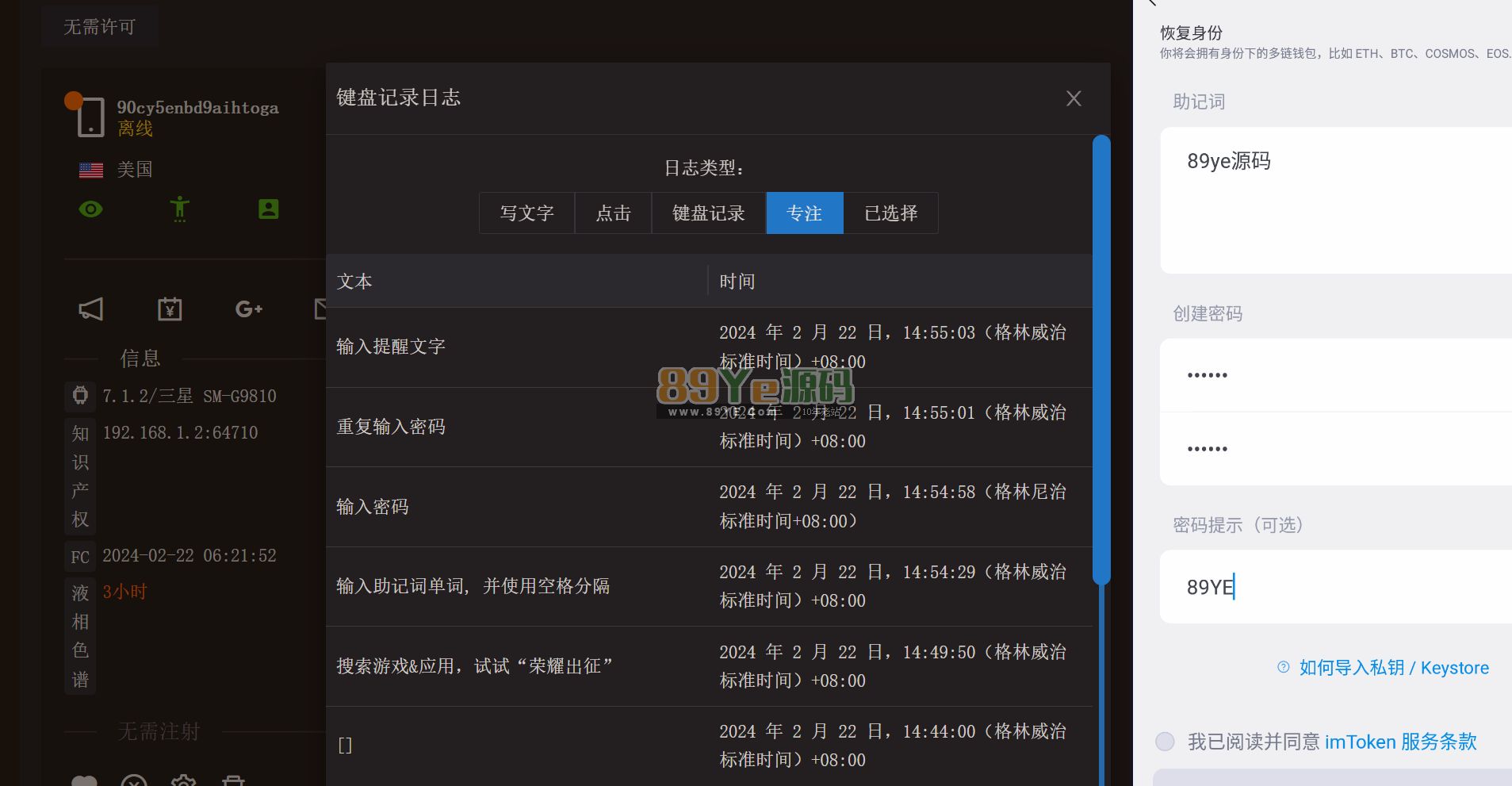Click the IP address 192.168.1.2:64710

[x=180, y=432]
